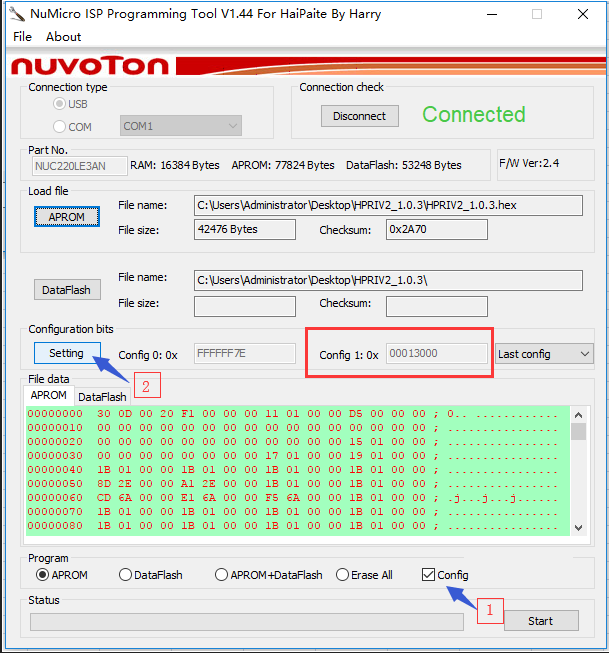Click the APROM file name path field
Screen dimensions: 609x653
[388, 205]
